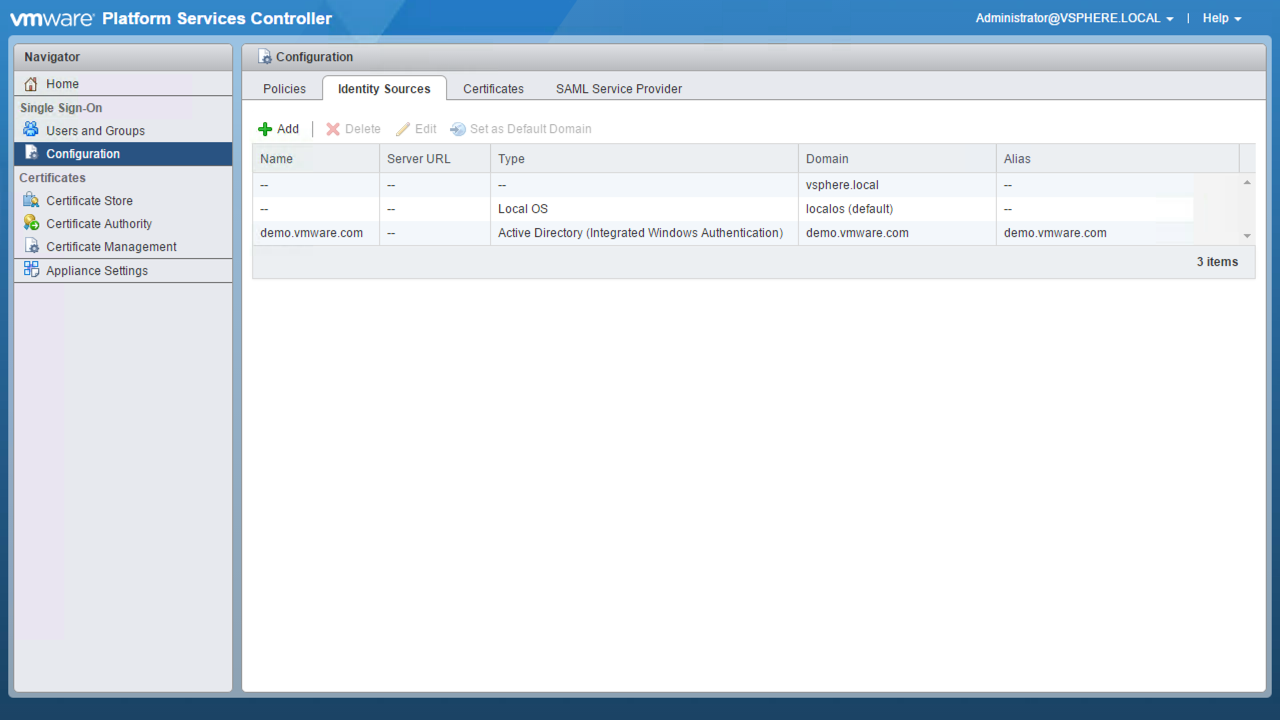
Task: Click the table scrollbar down arrow
Action: pos(1247,236)
